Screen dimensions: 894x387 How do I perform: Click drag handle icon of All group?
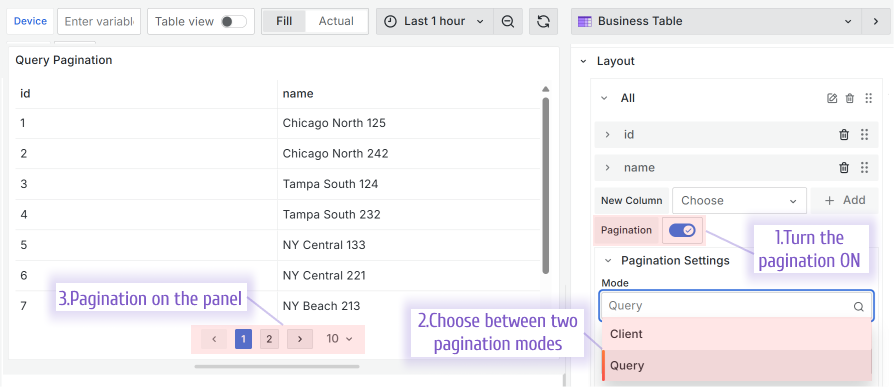(x=868, y=98)
